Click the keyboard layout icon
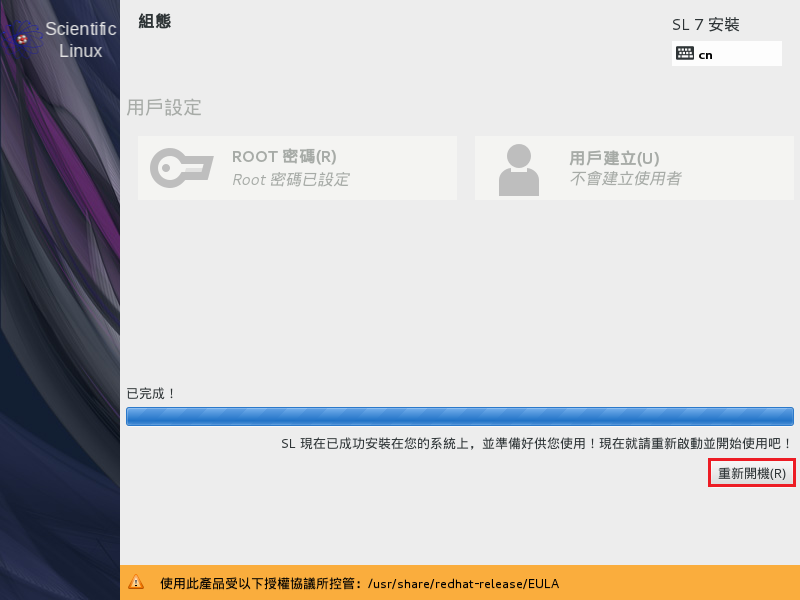The image size is (800, 600). pyautogui.click(x=685, y=53)
